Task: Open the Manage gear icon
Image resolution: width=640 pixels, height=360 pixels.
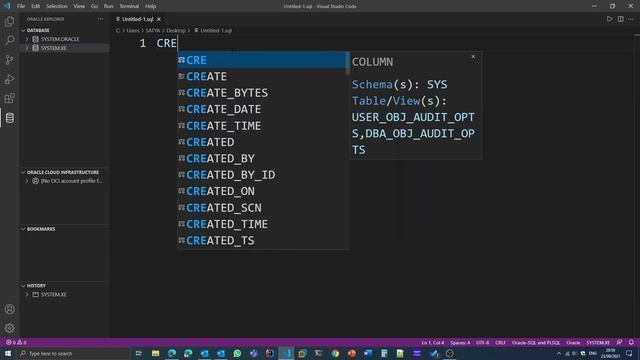Action: (9, 328)
